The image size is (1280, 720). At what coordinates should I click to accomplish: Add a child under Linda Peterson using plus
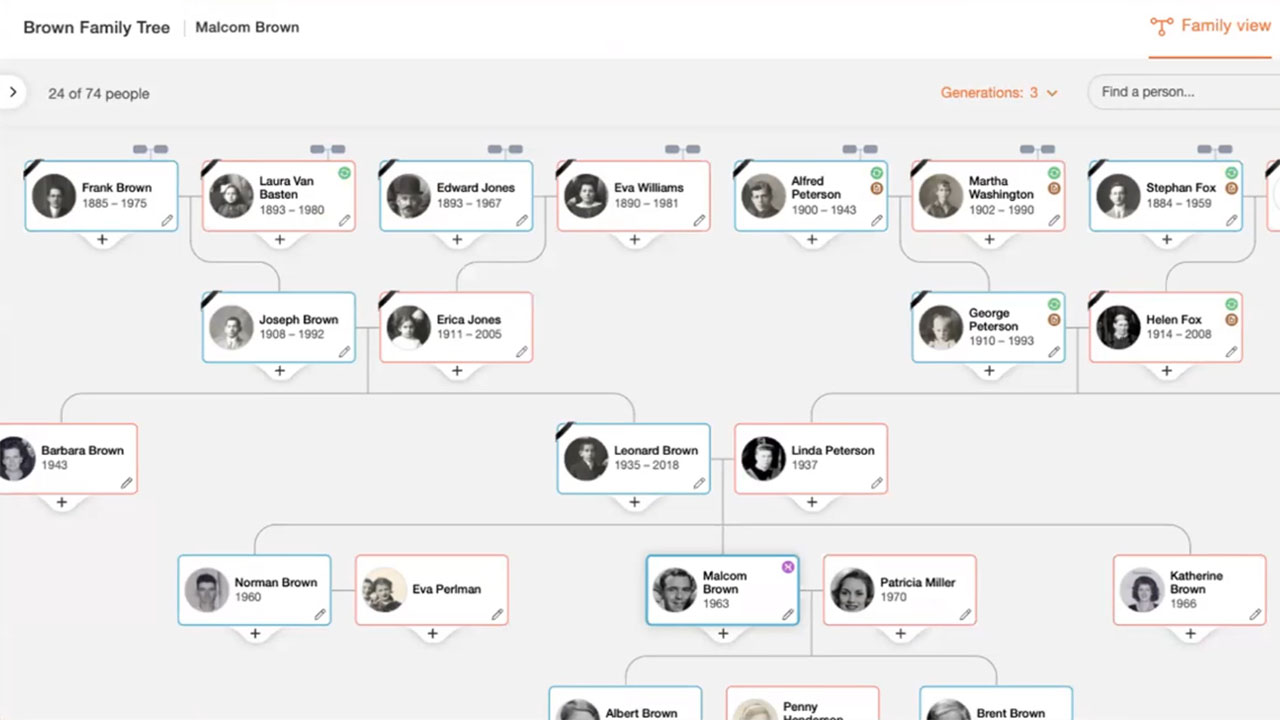(x=811, y=502)
